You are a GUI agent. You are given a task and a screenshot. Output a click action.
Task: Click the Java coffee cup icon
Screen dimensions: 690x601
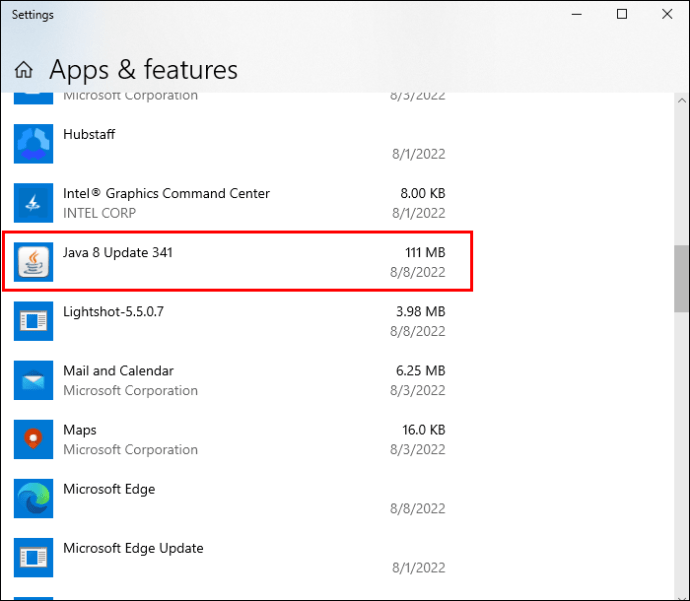(33, 263)
